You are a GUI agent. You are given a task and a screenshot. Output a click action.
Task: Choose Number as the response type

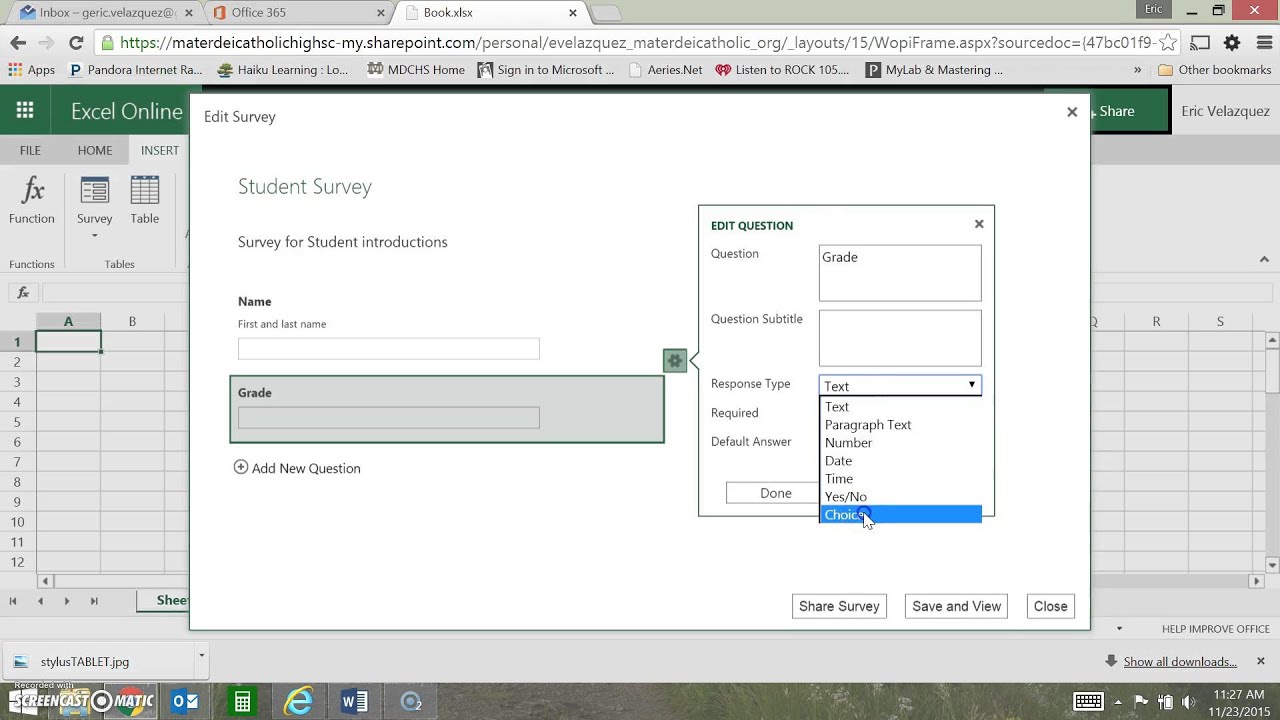(x=900, y=442)
